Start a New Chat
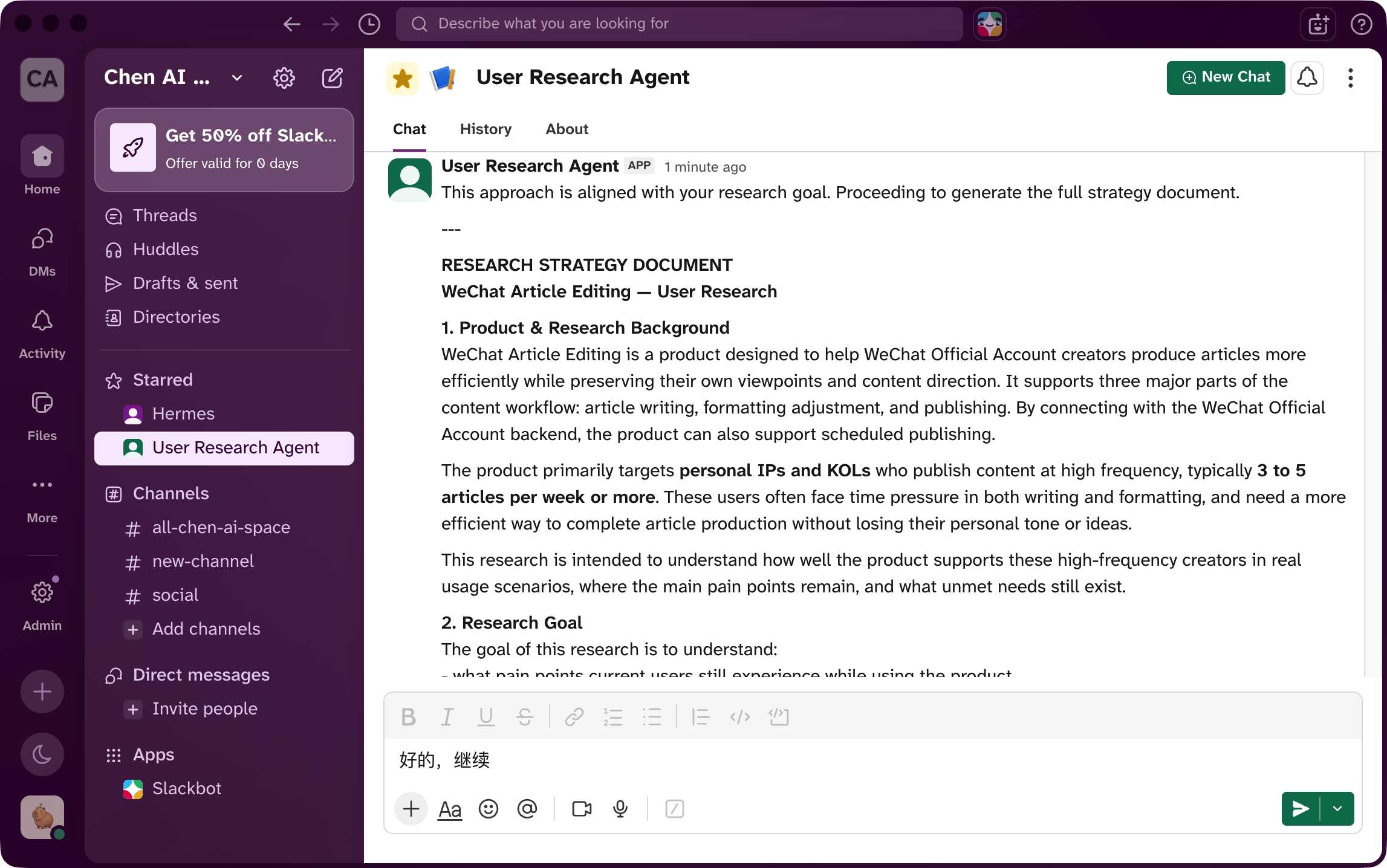This screenshot has height=868, width=1387. [x=1226, y=77]
